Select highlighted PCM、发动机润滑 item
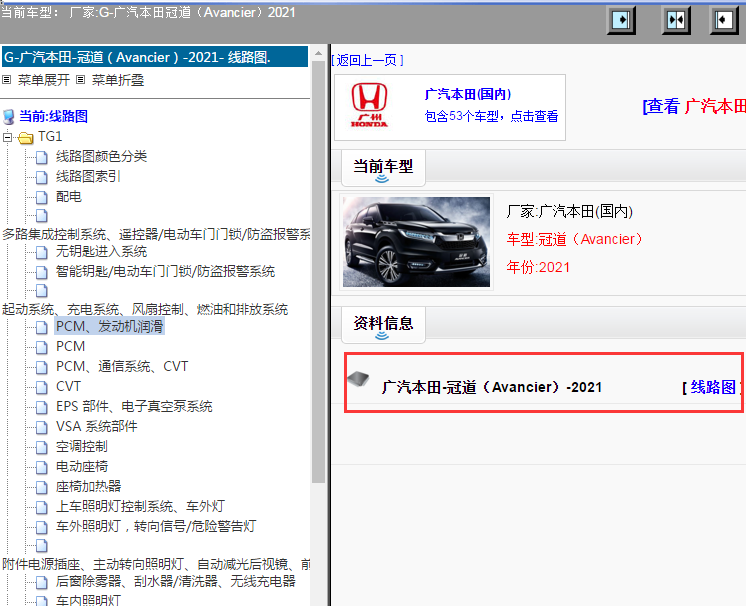The height and width of the screenshot is (606, 746). [x=109, y=326]
